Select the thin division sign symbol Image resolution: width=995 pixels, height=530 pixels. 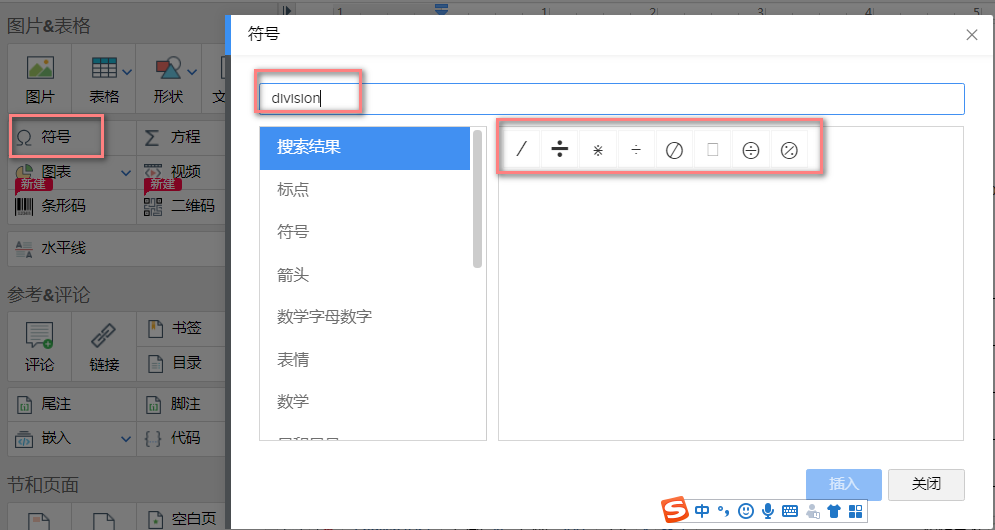click(x=636, y=150)
